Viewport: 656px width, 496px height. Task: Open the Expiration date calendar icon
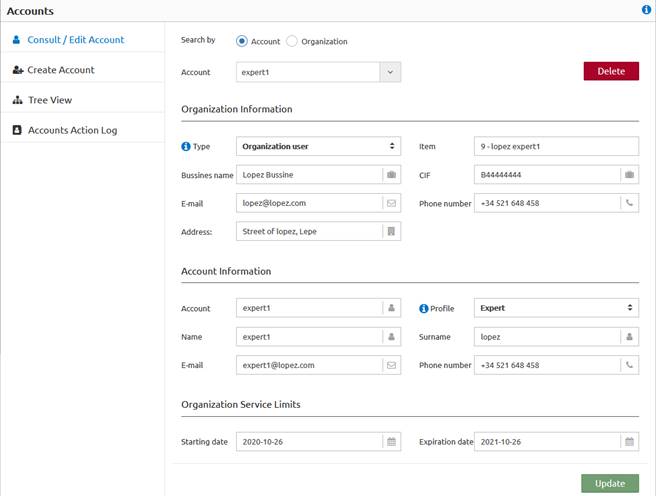629,442
